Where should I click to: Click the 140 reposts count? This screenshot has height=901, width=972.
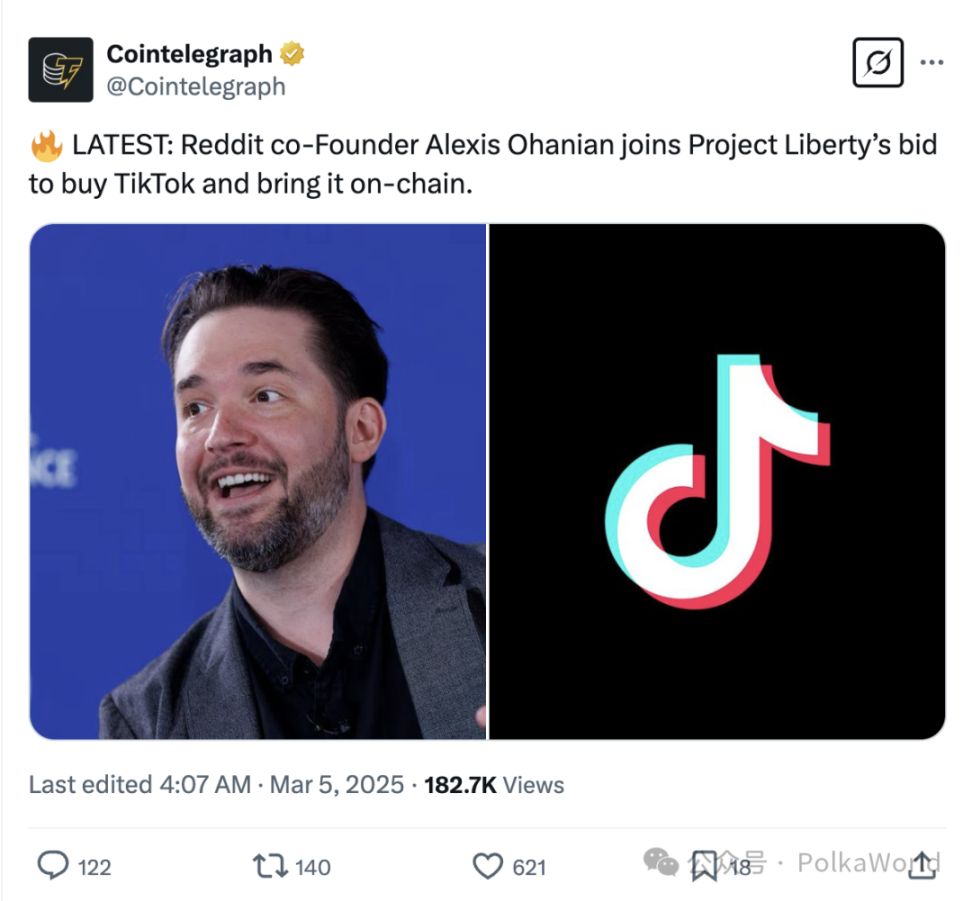tap(312, 867)
